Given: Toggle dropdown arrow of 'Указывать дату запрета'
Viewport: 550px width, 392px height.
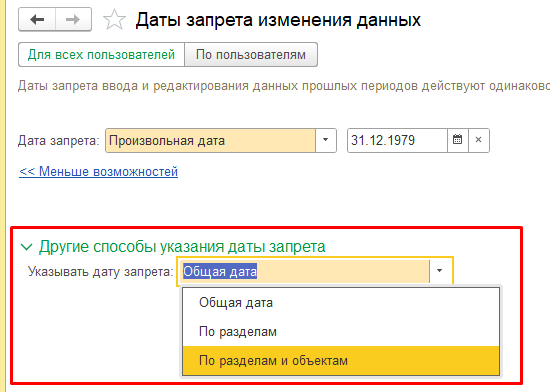Looking at the screenshot, I should (440, 271).
